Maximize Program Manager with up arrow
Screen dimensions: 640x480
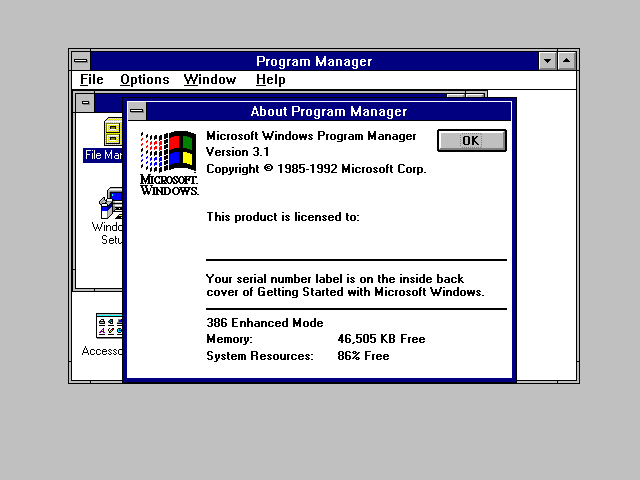click(567, 61)
